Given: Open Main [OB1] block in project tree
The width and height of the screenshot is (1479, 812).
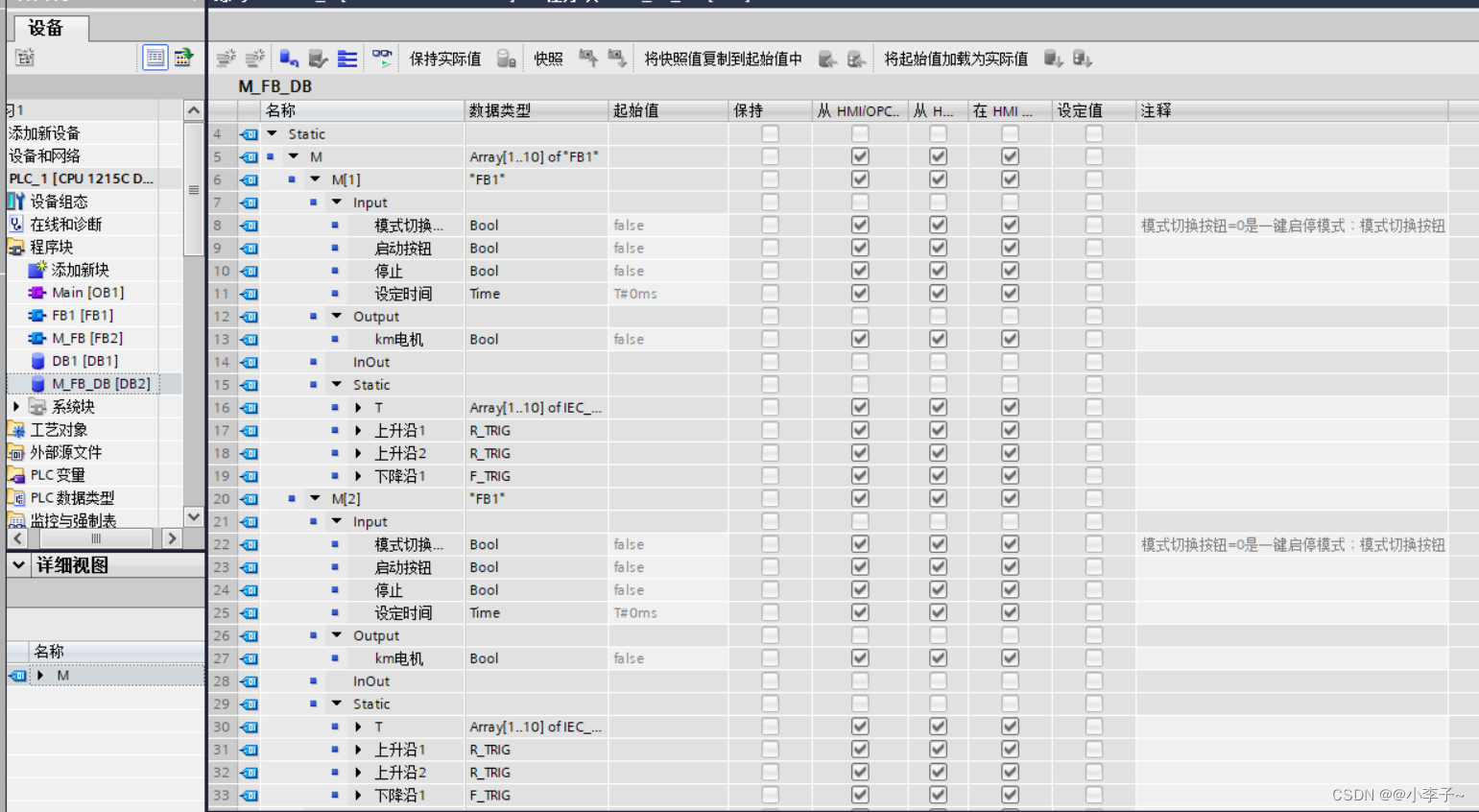Looking at the screenshot, I should coord(87,293).
